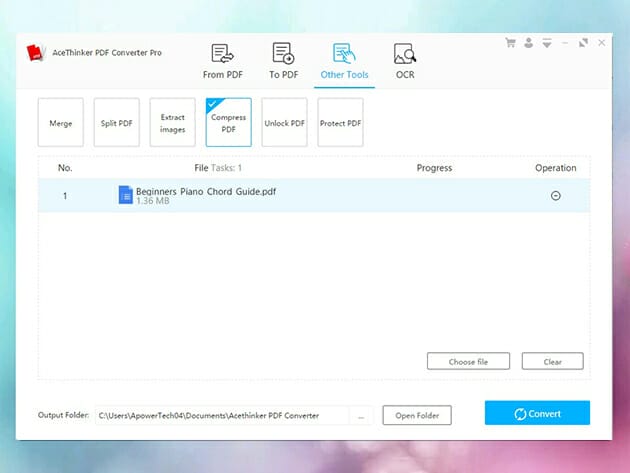
Task: Open the user account icon
Action: [x=528, y=43]
